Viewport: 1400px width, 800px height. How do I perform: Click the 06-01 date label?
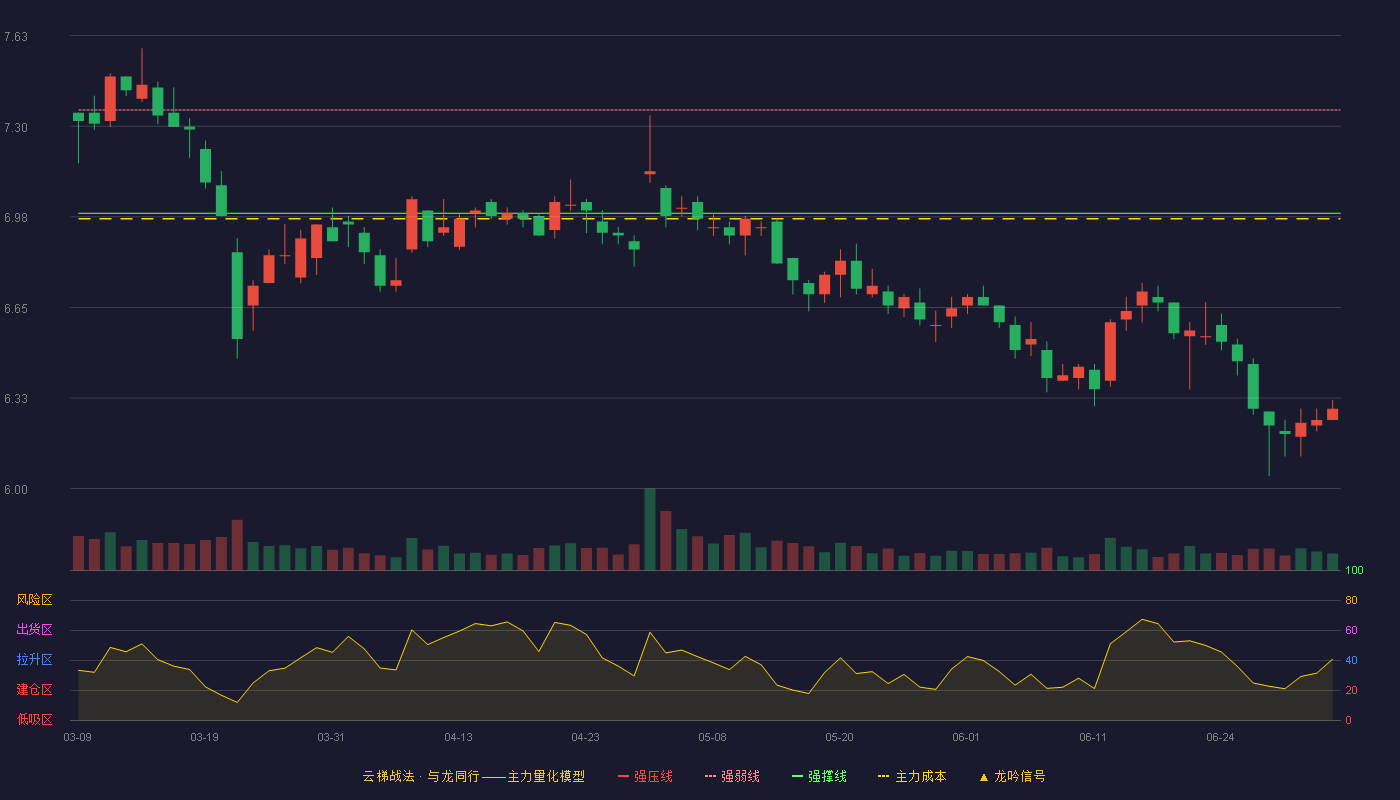tap(966, 737)
